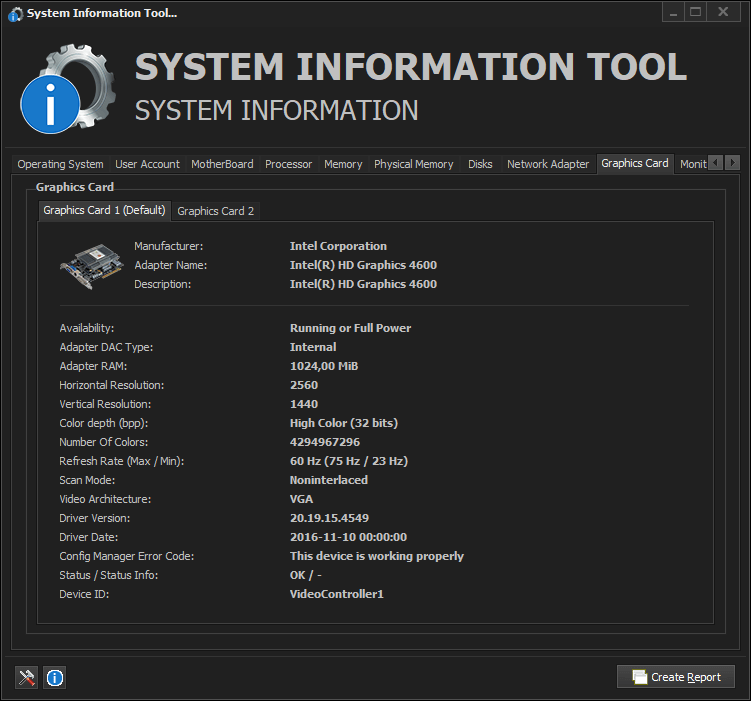Go to the MotherBoard tab
The image size is (751, 701).
[x=222, y=164]
